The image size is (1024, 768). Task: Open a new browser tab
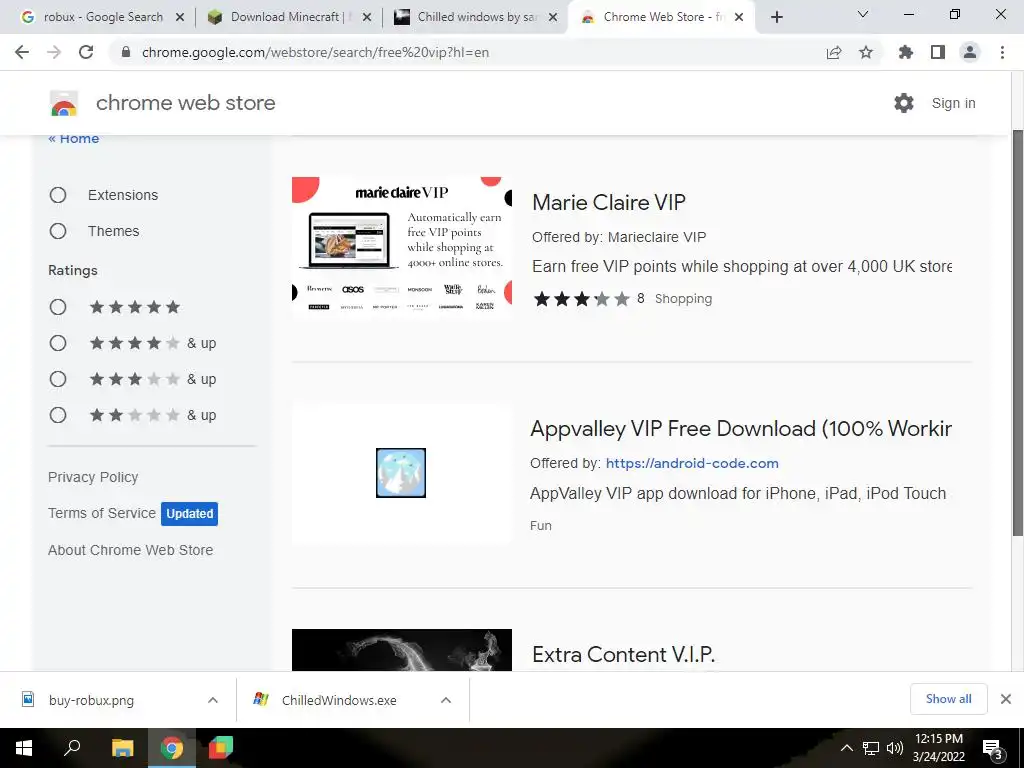776,17
